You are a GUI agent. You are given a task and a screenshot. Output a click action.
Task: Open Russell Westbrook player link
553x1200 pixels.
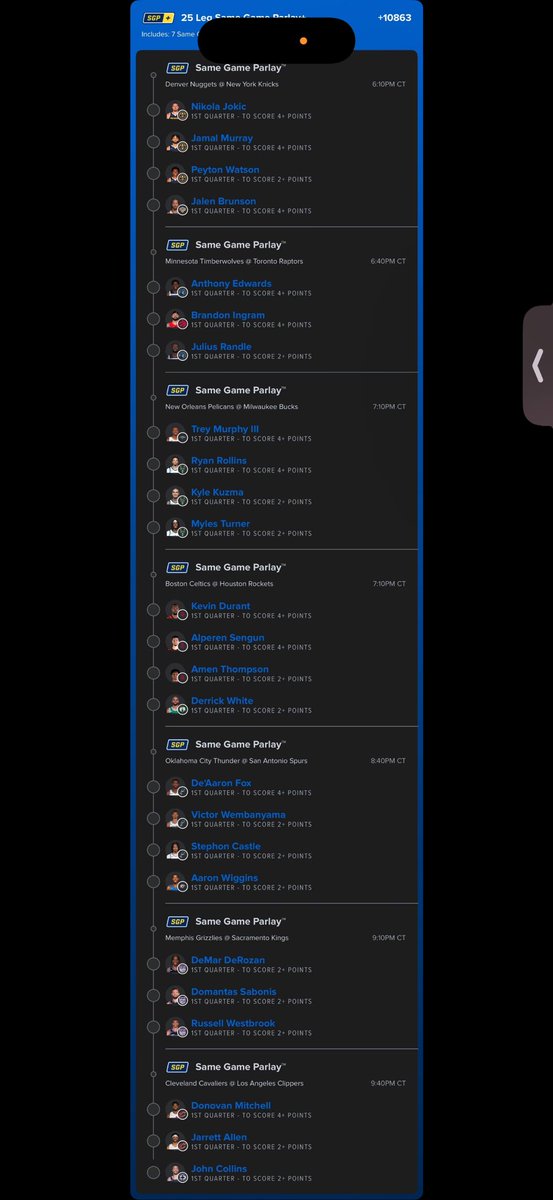(x=233, y=1024)
